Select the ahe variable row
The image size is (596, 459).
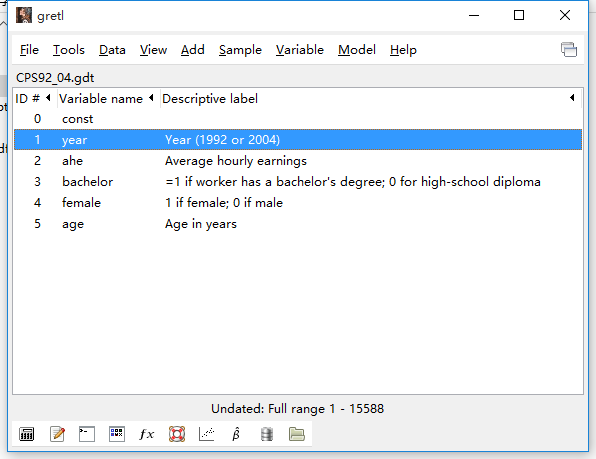pyautogui.click(x=298, y=161)
